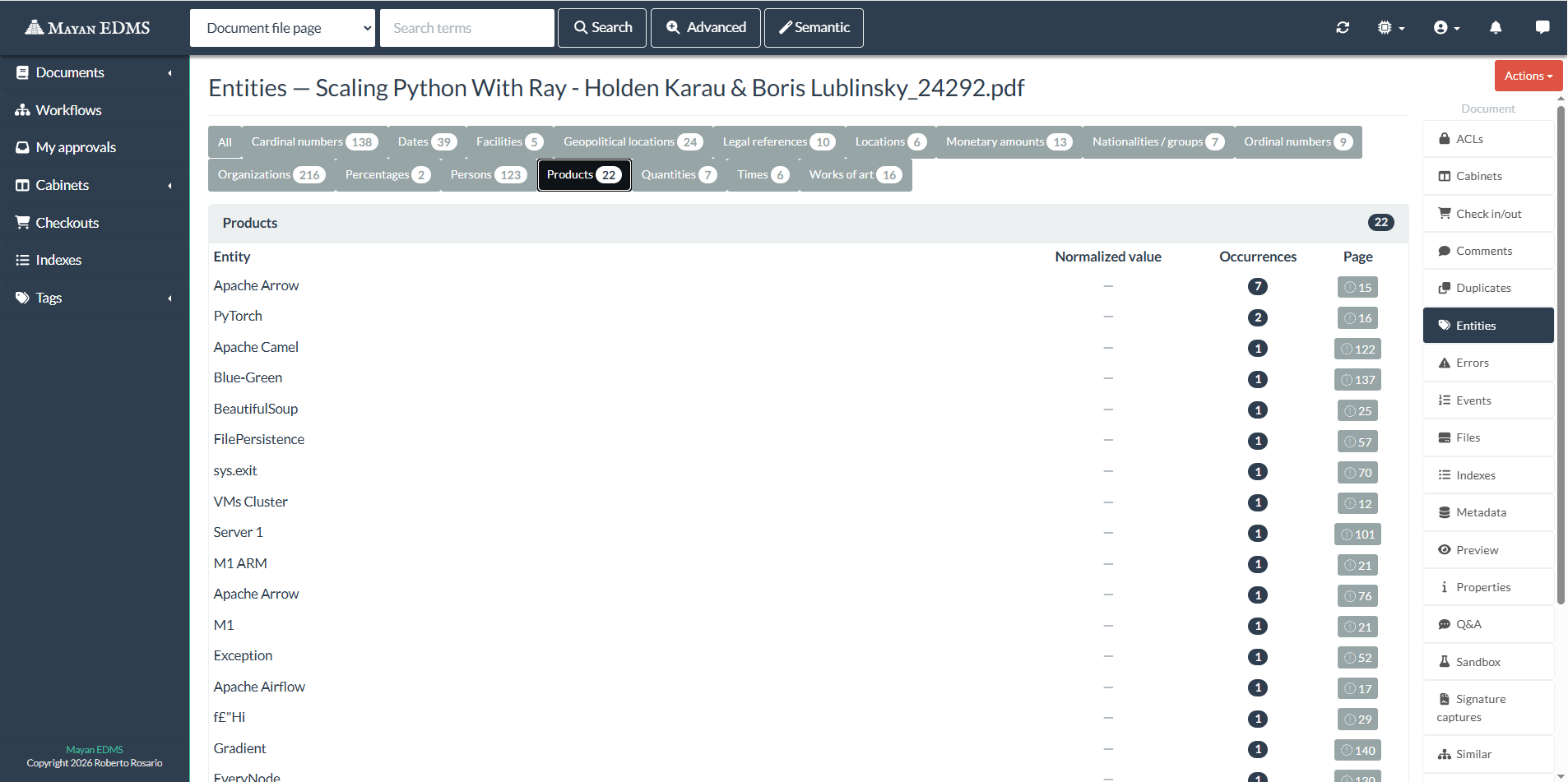Screen dimensions: 1568x782
Task: Open notifications bell
Action: tap(1496, 27)
